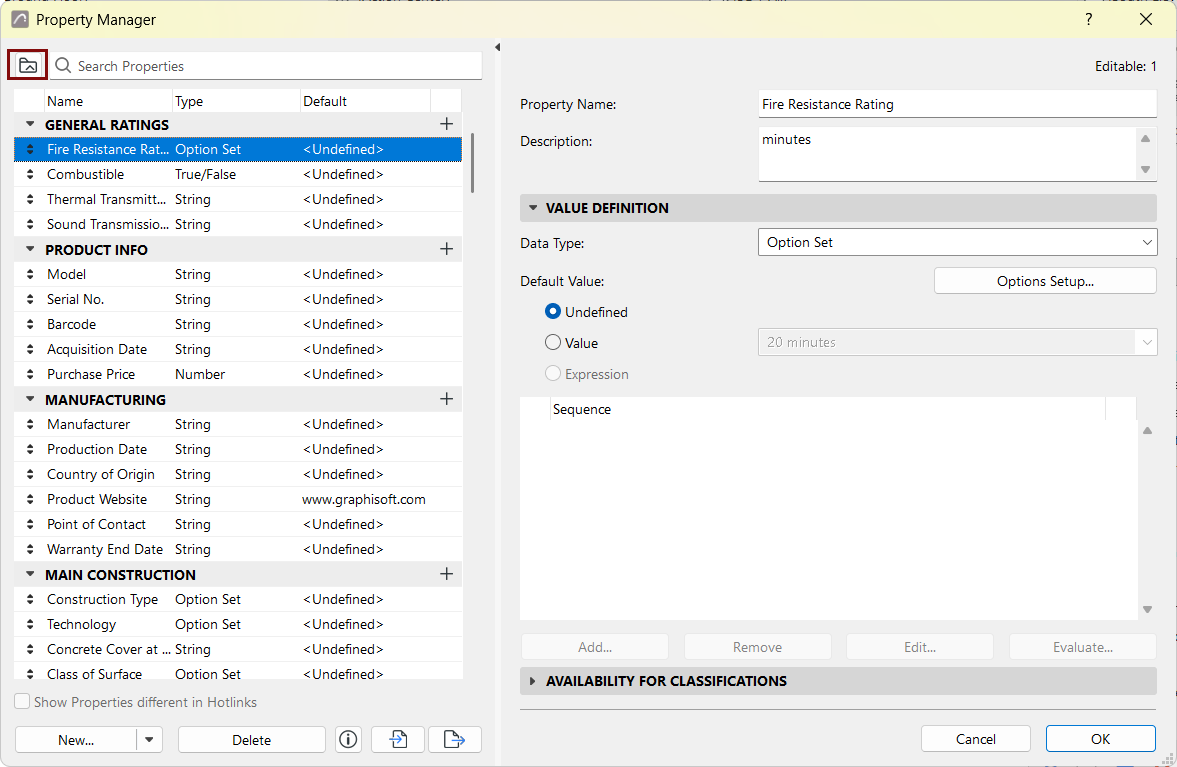Click the reorder handle for Product Website row
Image resolution: width=1177 pixels, height=767 pixels.
[x=30, y=500]
